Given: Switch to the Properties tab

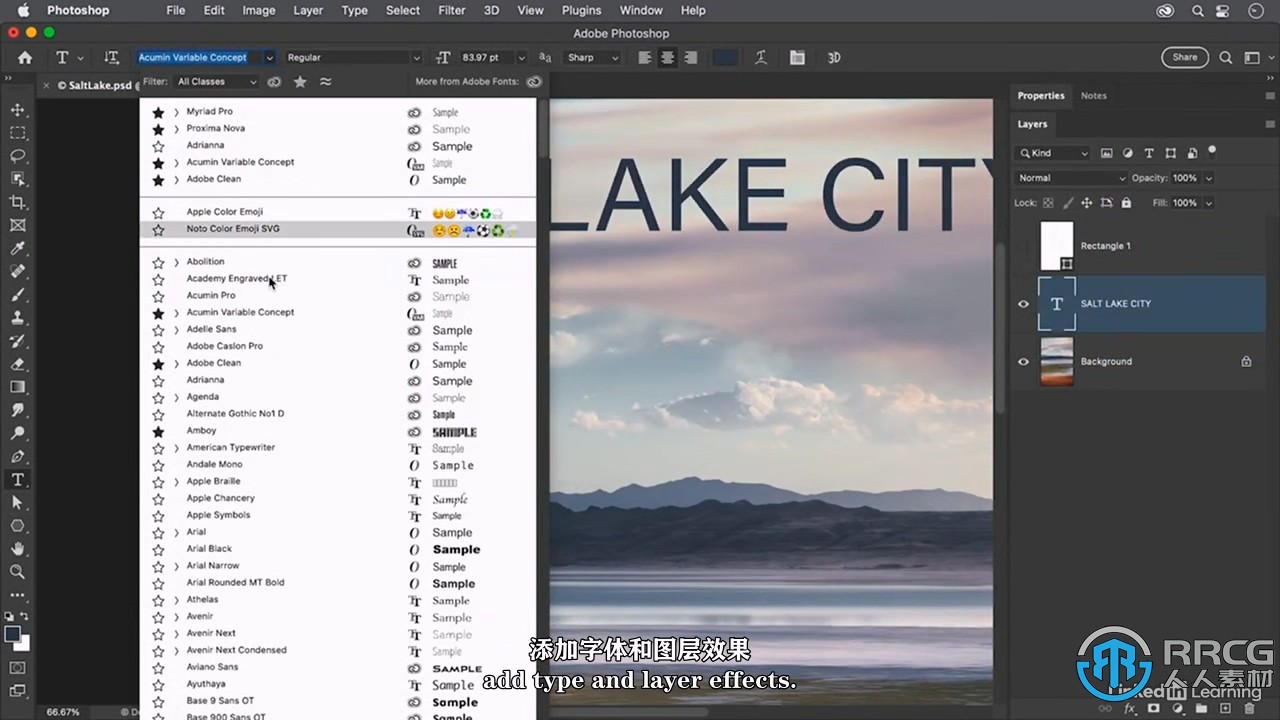Looking at the screenshot, I should coord(1041,96).
